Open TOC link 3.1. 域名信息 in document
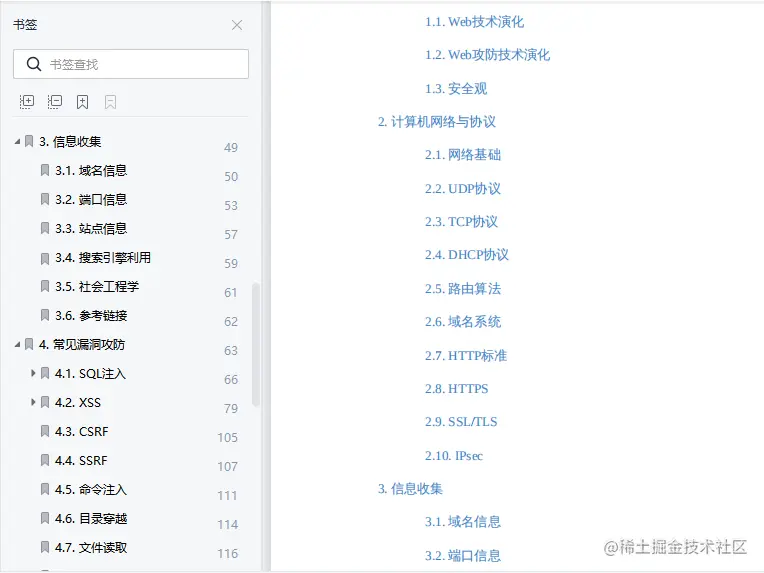Image resolution: width=764 pixels, height=573 pixels. coord(462,522)
